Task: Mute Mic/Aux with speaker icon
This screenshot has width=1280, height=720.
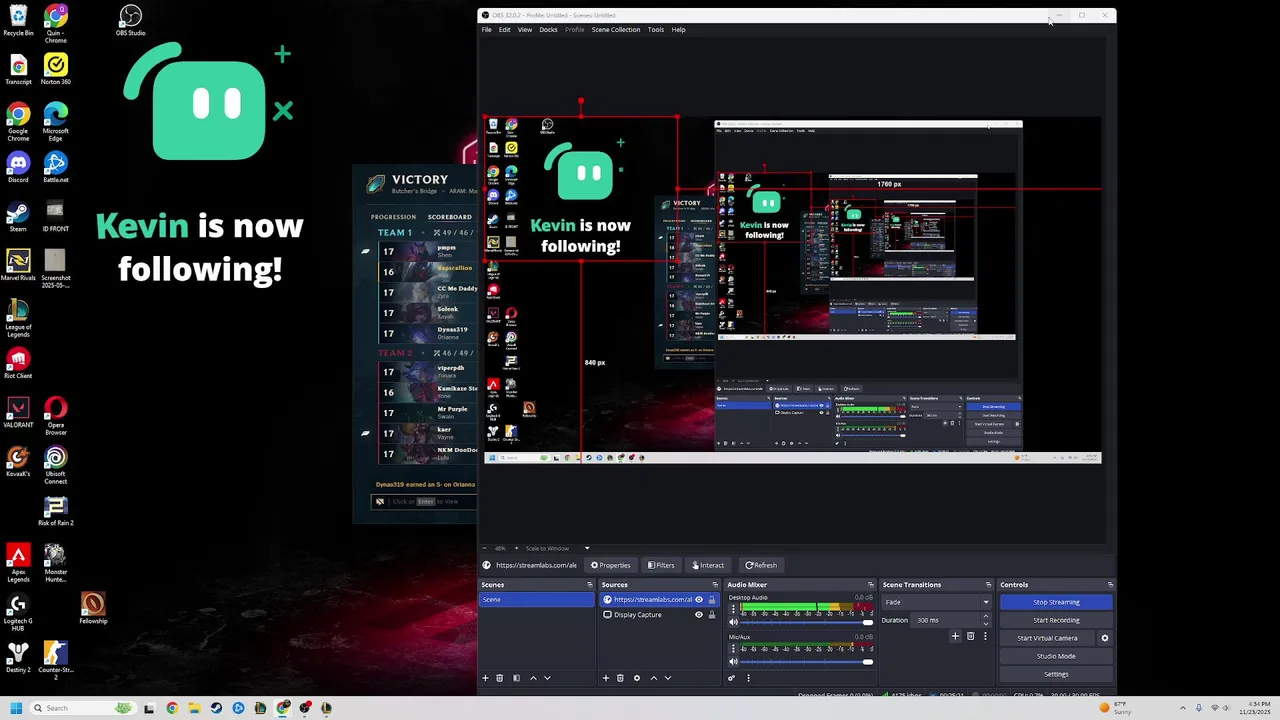Action: [733, 661]
